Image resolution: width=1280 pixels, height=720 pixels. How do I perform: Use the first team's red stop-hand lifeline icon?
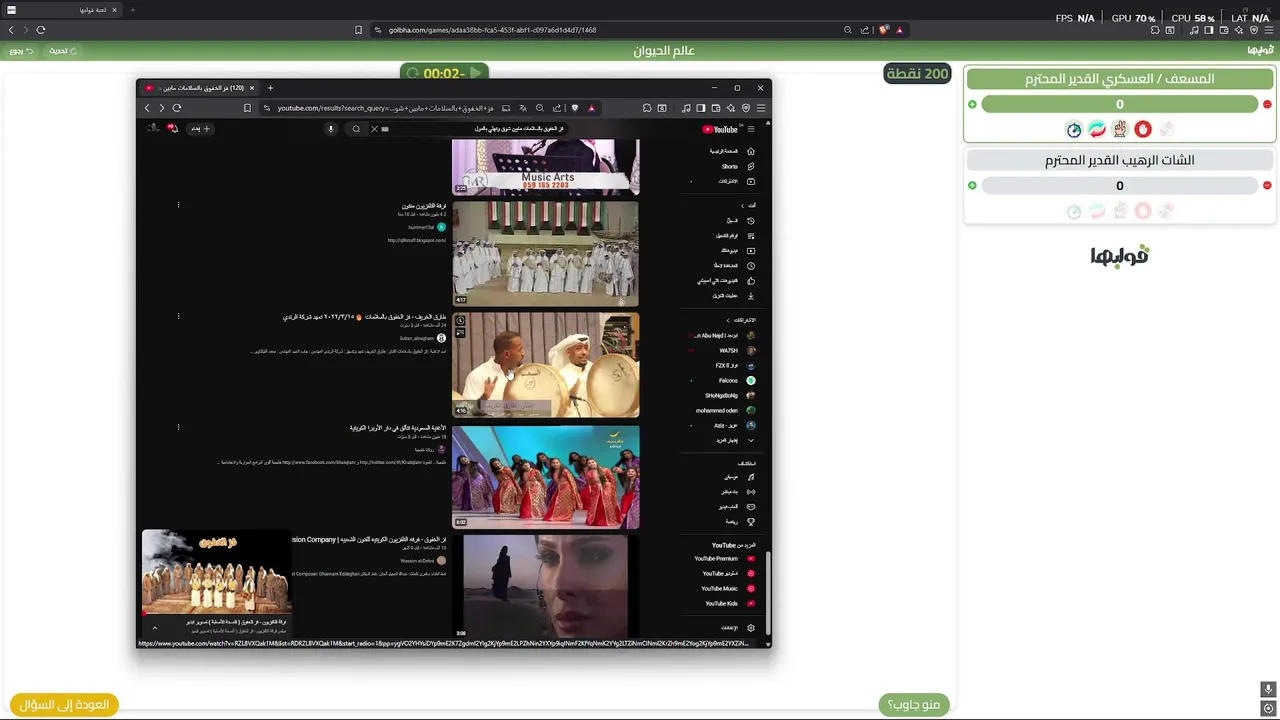(1143, 129)
